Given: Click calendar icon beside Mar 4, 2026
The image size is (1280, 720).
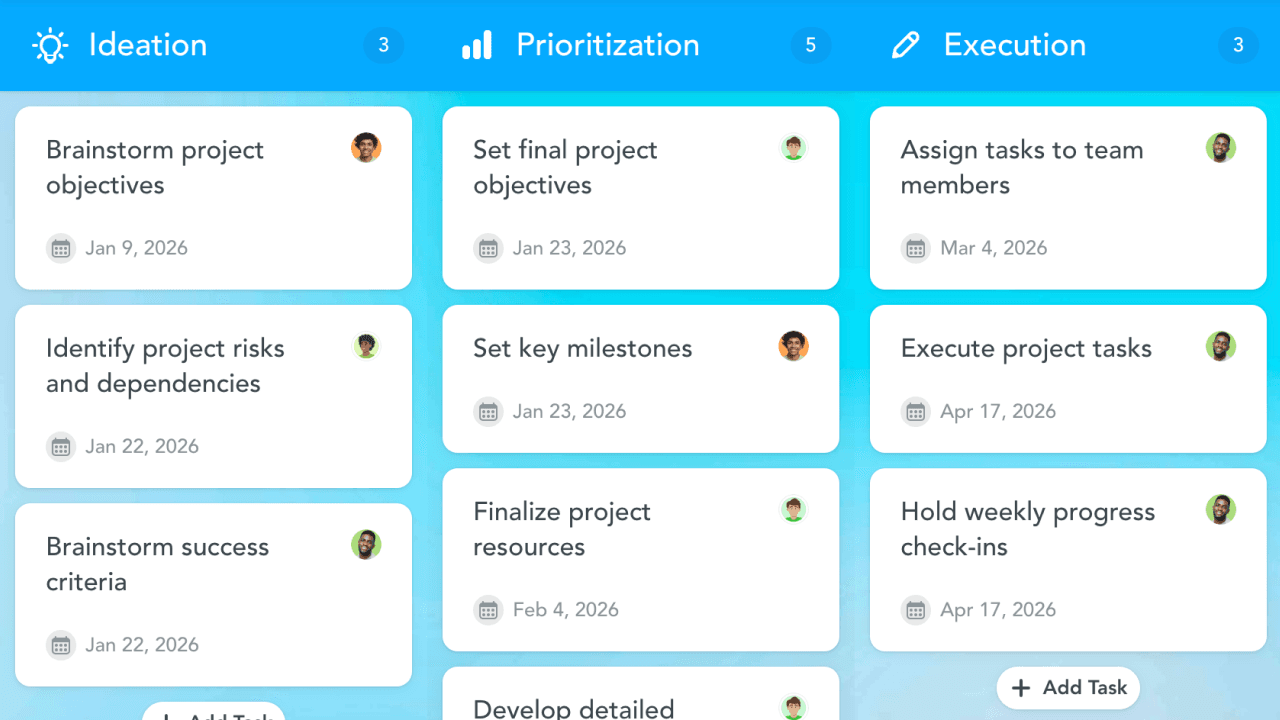Looking at the screenshot, I should click(x=916, y=248).
